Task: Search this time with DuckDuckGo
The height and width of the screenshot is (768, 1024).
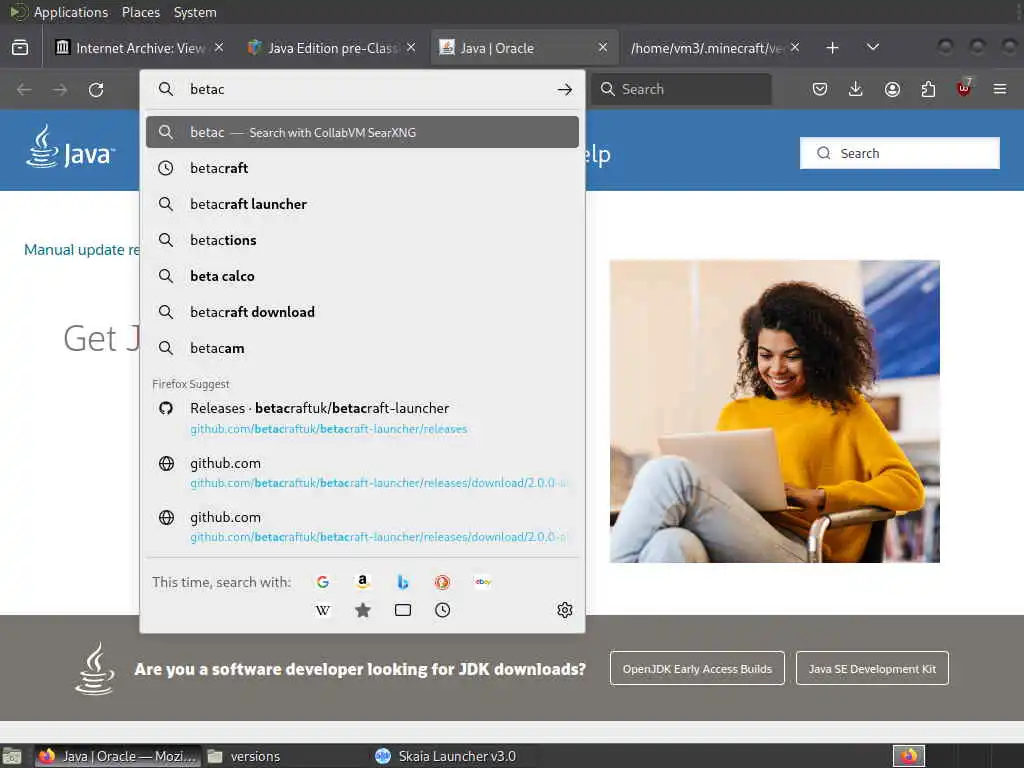Action: [442, 582]
